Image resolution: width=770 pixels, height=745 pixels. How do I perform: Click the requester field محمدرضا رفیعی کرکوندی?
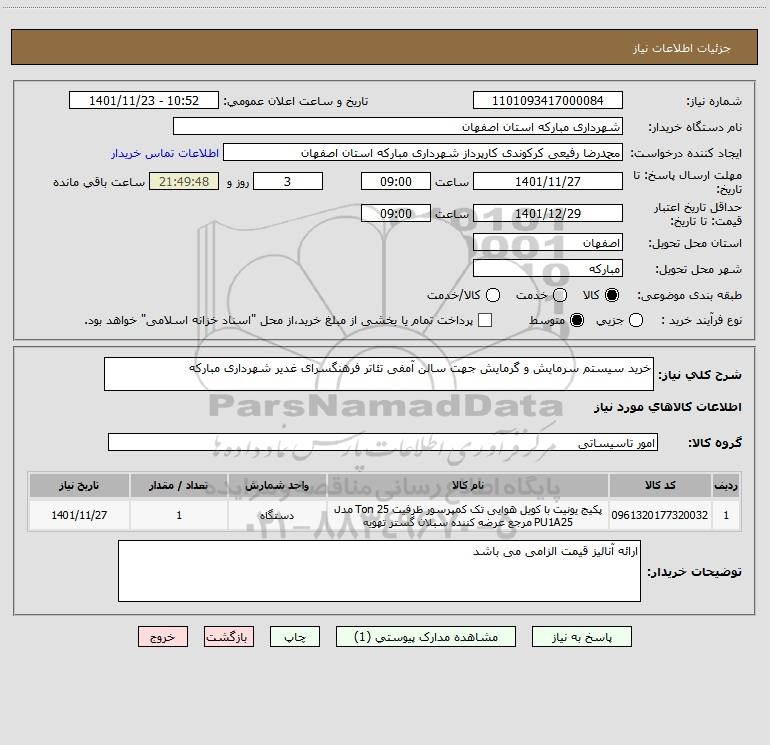pyautogui.click(x=422, y=153)
